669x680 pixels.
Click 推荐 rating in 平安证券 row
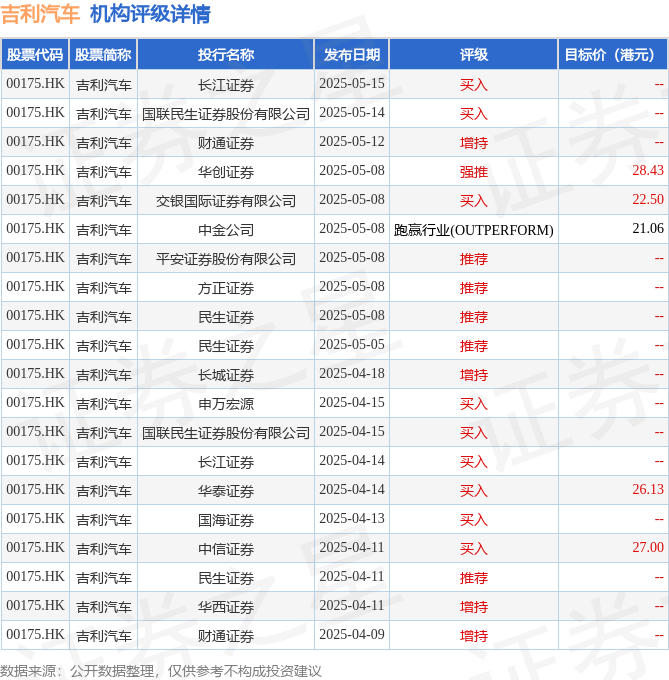tap(473, 259)
